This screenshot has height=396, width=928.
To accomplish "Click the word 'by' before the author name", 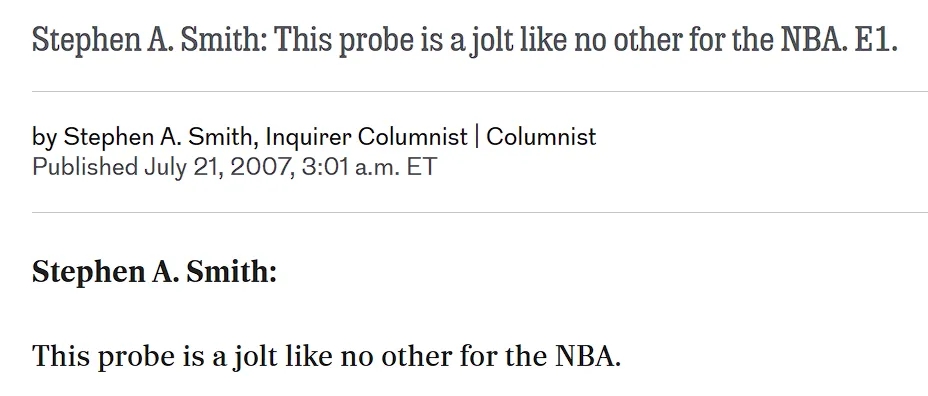I will pos(45,137).
